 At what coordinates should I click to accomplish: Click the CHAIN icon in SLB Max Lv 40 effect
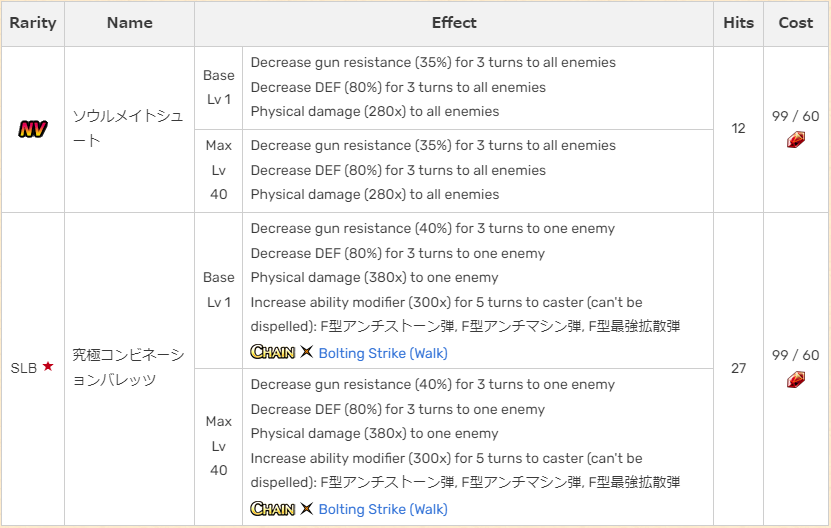pos(272,509)
